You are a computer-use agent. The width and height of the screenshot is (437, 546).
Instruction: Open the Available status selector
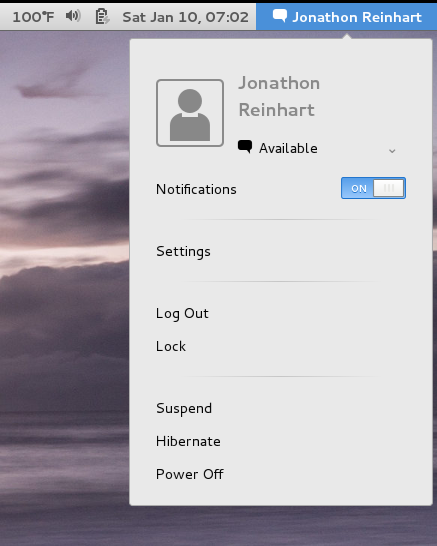tap(317, 148)
